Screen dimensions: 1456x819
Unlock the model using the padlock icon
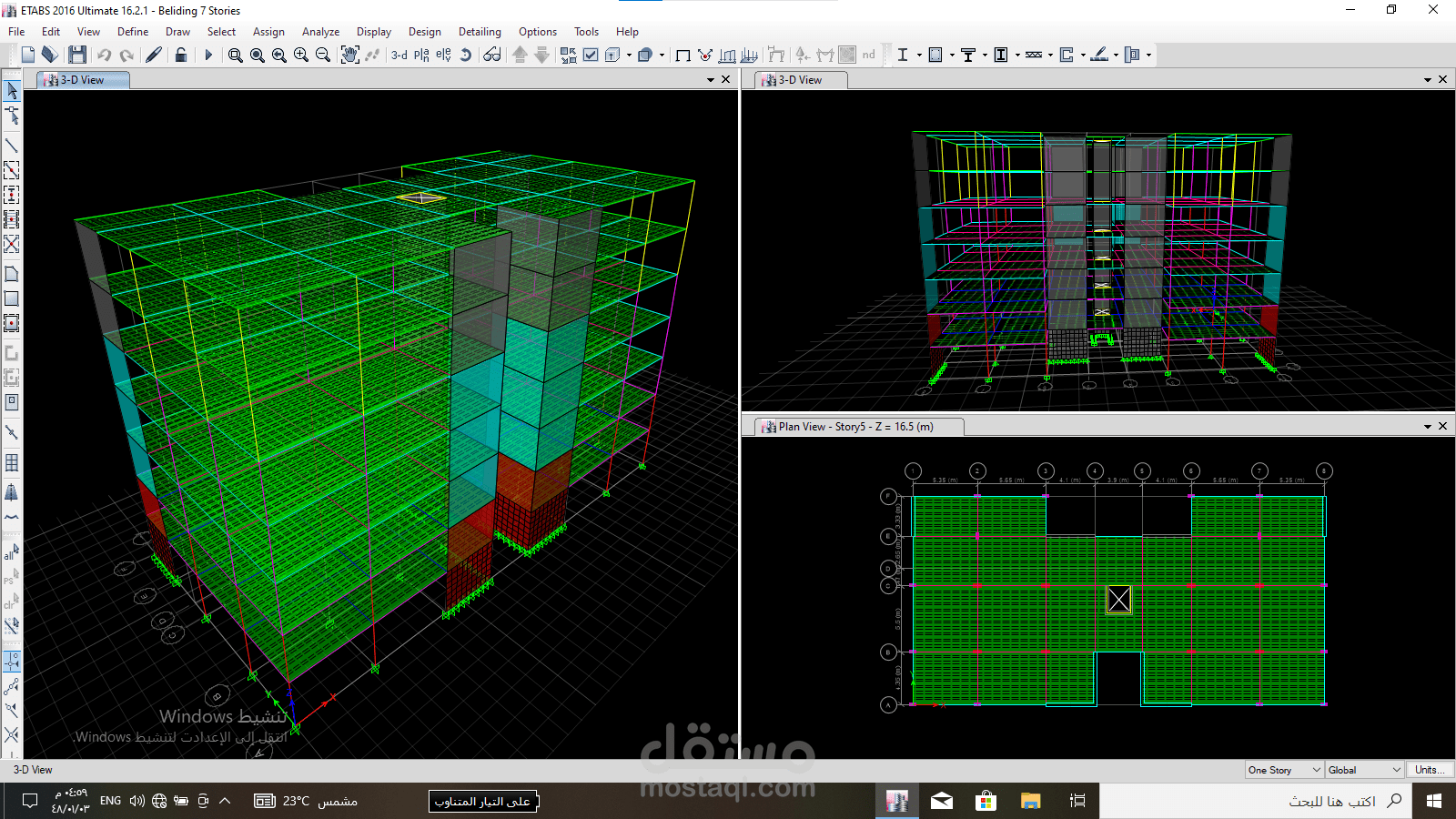181,55
